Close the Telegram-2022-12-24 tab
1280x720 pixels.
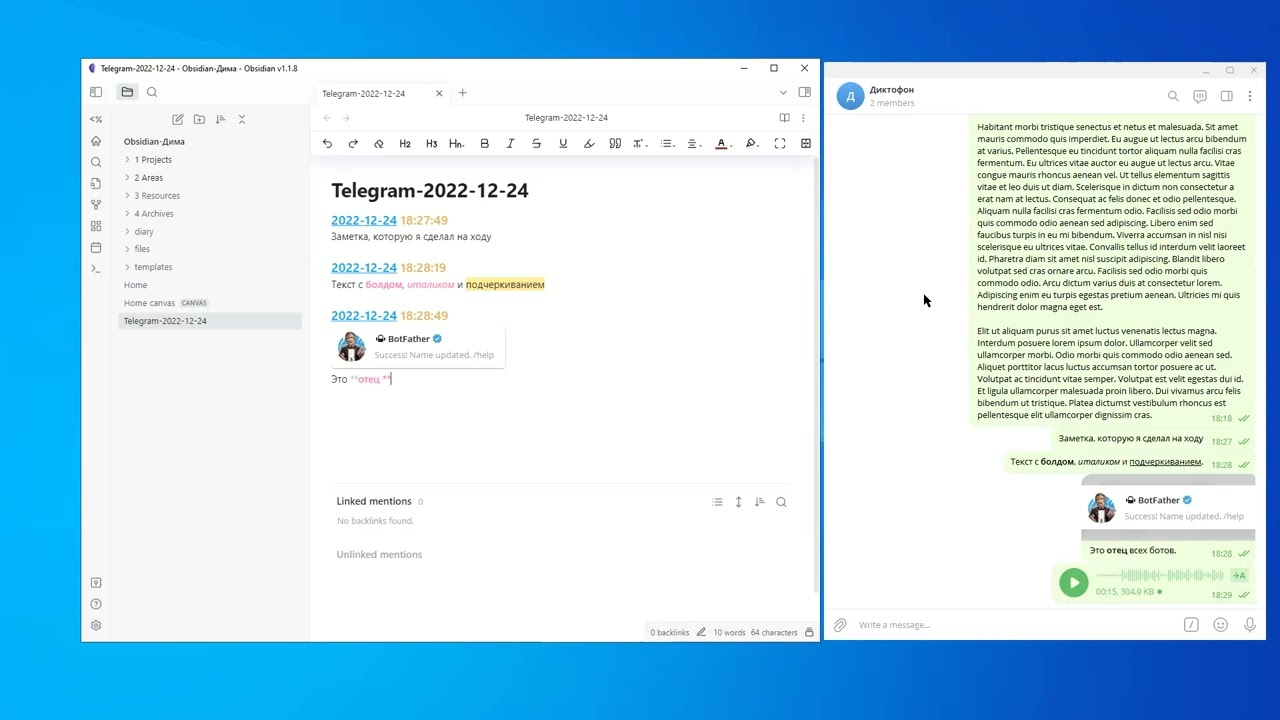[x=439, y=93]
